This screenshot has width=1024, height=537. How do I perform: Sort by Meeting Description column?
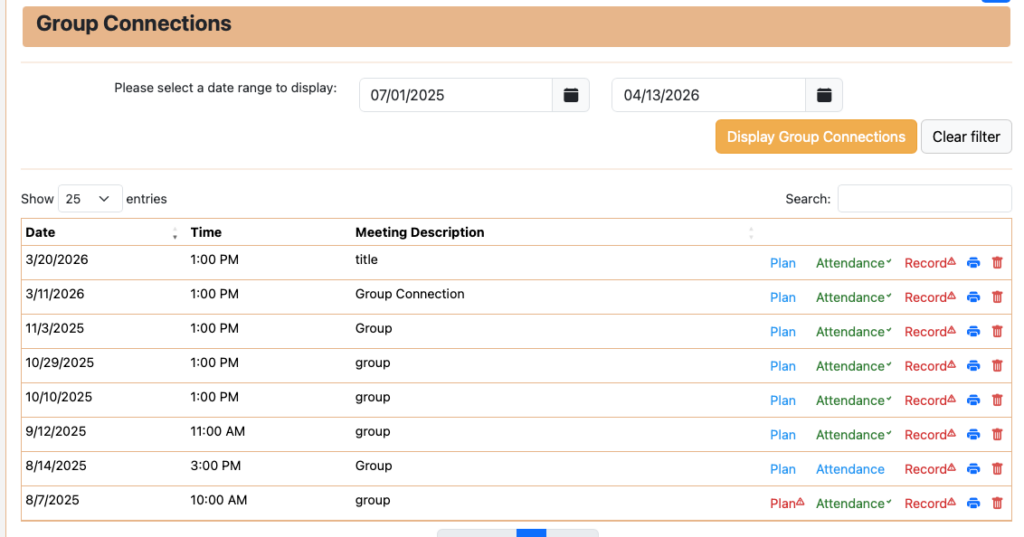(550, 232)
